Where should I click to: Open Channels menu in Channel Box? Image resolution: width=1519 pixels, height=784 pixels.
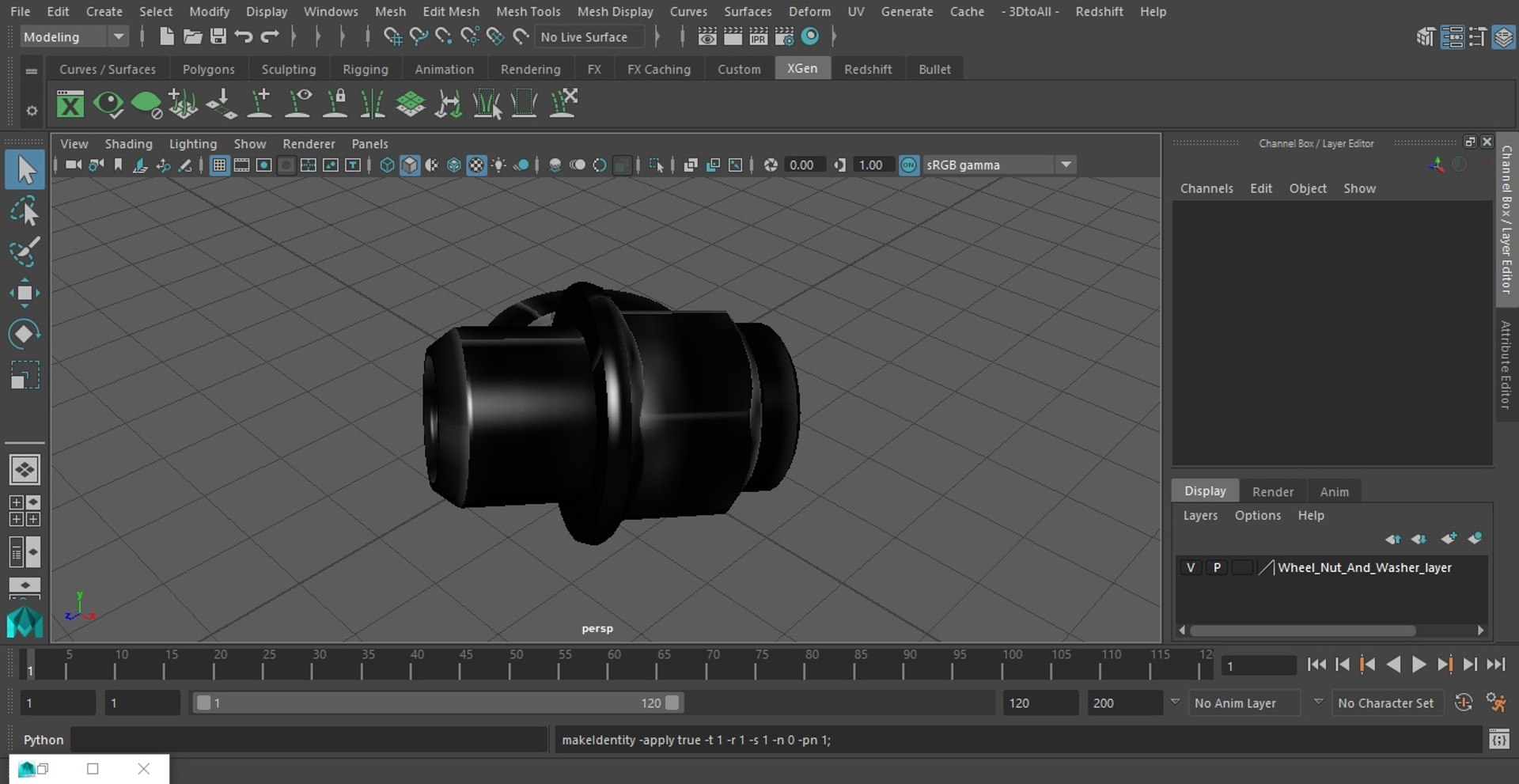[x=1206, y=188]
